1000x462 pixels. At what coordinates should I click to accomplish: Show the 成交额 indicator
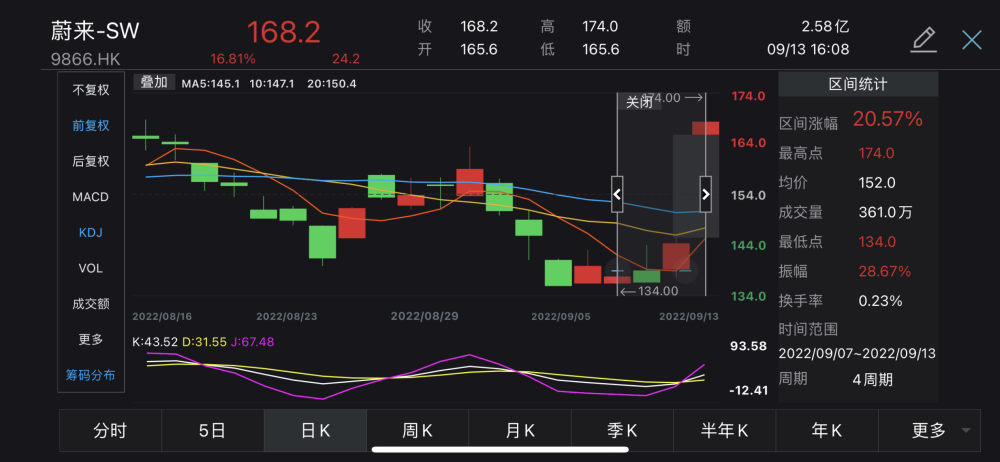tap(91, 304)
